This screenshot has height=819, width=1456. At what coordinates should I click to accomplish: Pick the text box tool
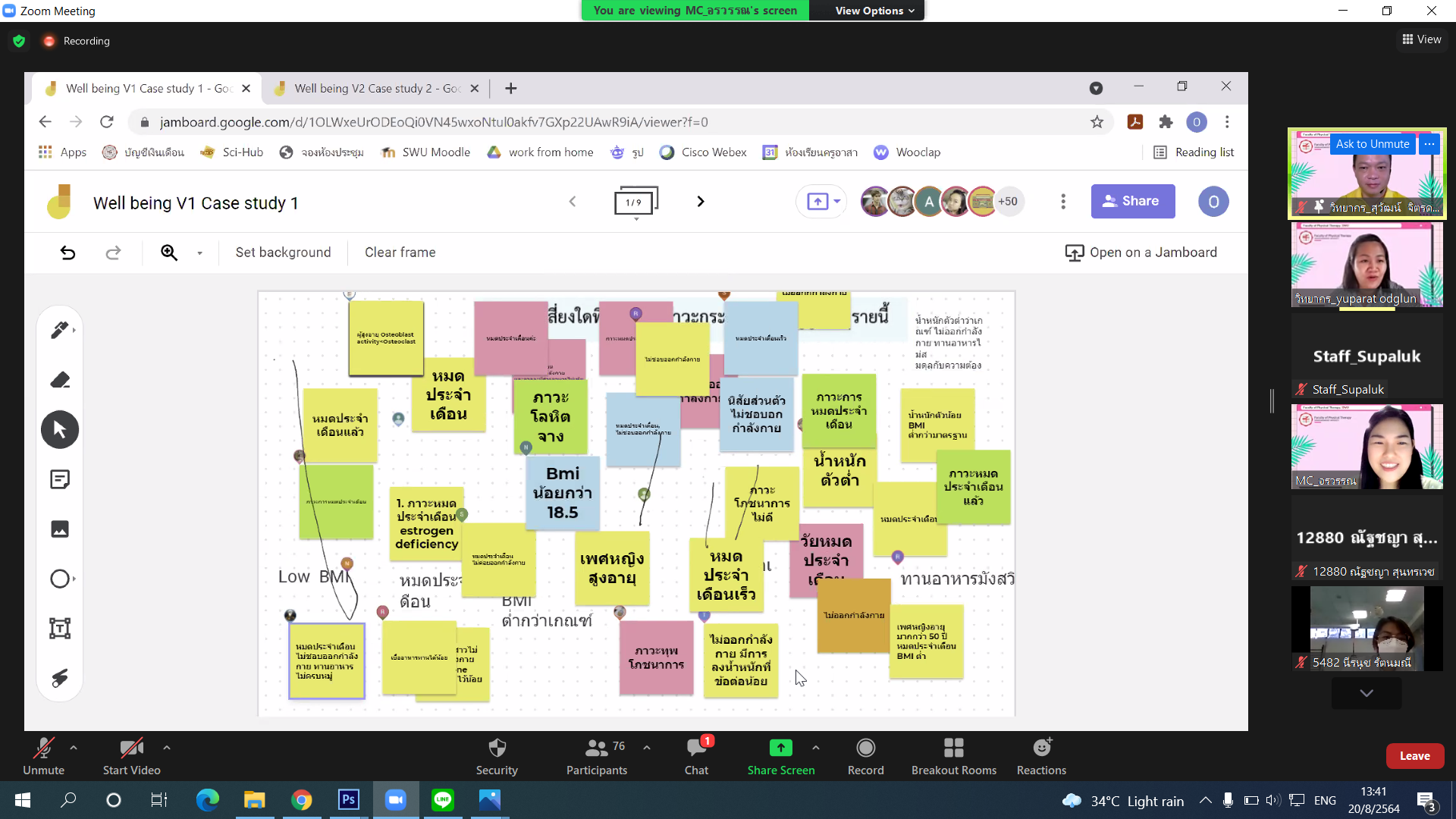60,628
